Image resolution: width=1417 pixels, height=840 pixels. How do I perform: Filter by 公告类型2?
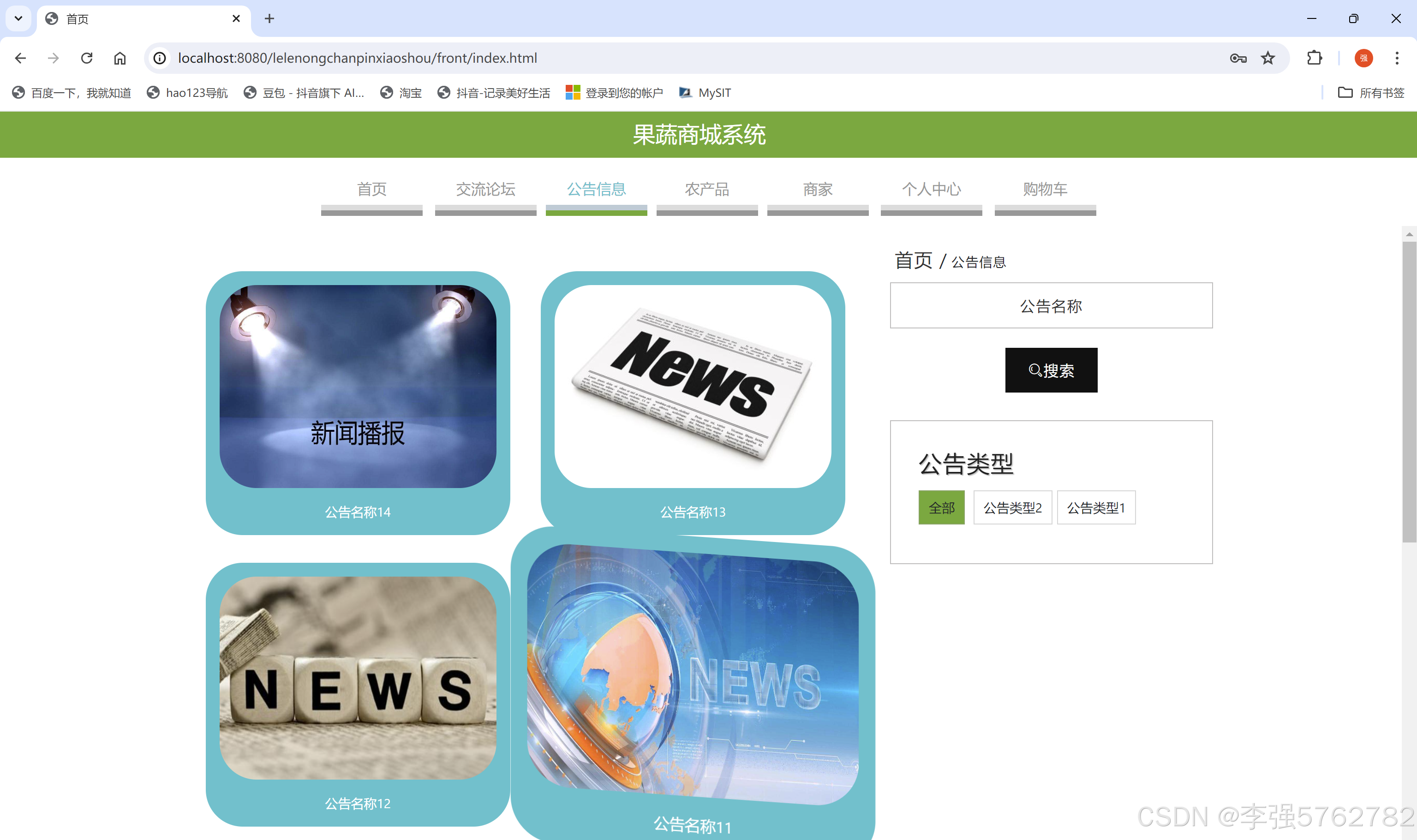coord(1012,508)
